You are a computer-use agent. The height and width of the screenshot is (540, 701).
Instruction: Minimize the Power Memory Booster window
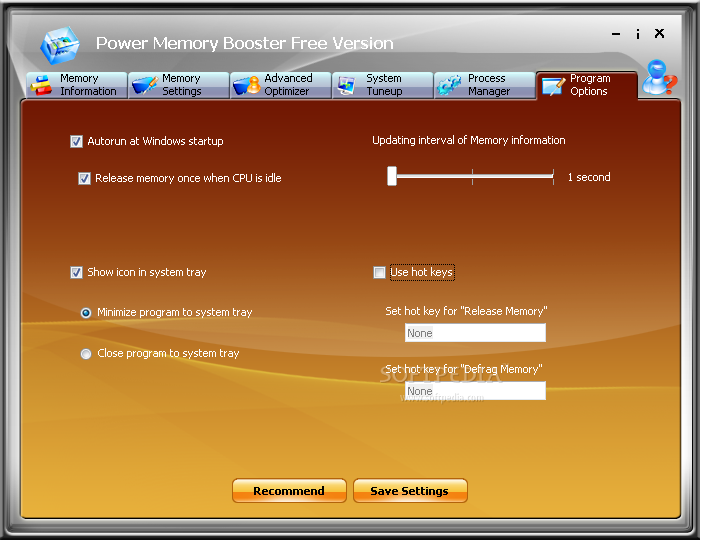pos(616,34)
